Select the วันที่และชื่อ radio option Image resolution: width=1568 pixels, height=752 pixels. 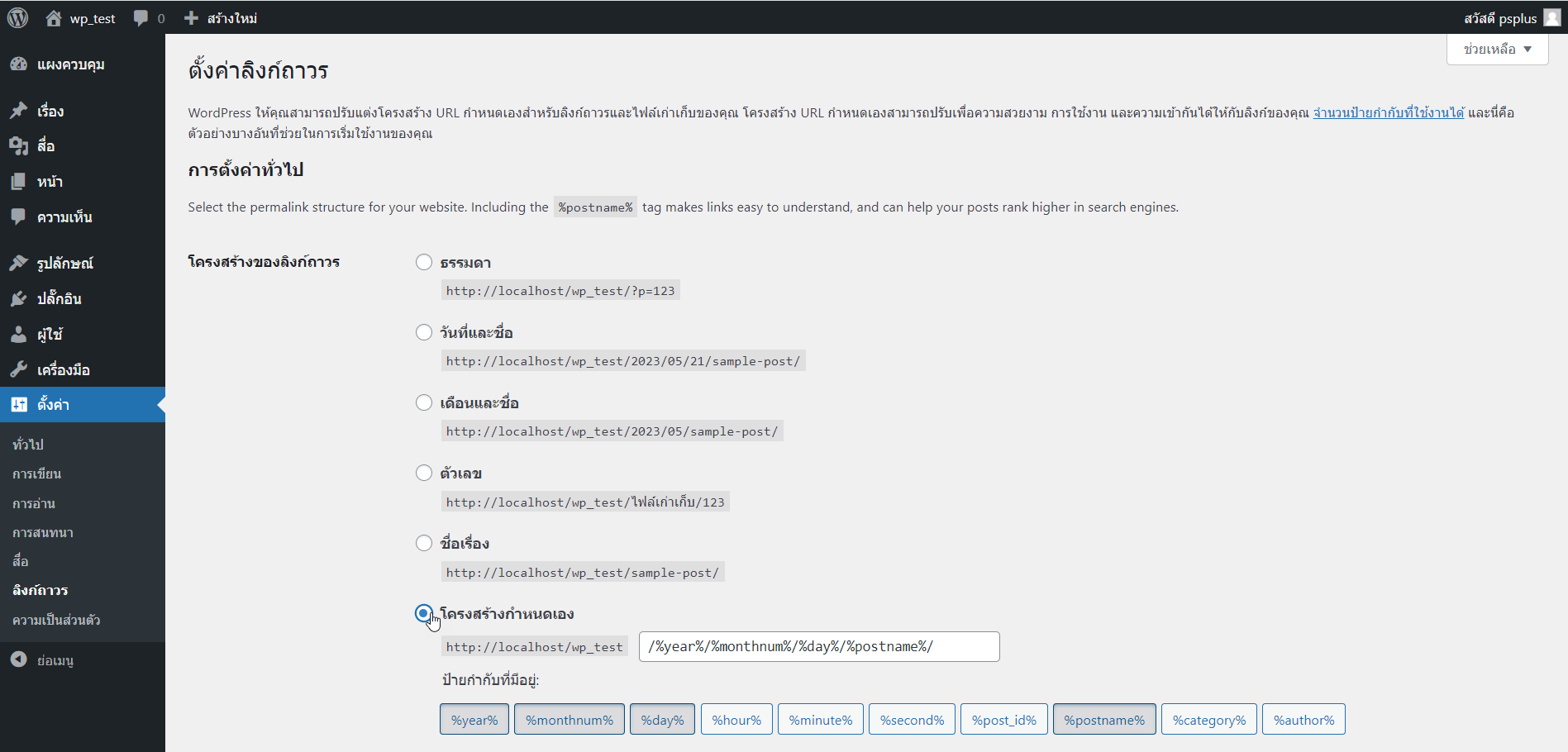pos(424,332)
